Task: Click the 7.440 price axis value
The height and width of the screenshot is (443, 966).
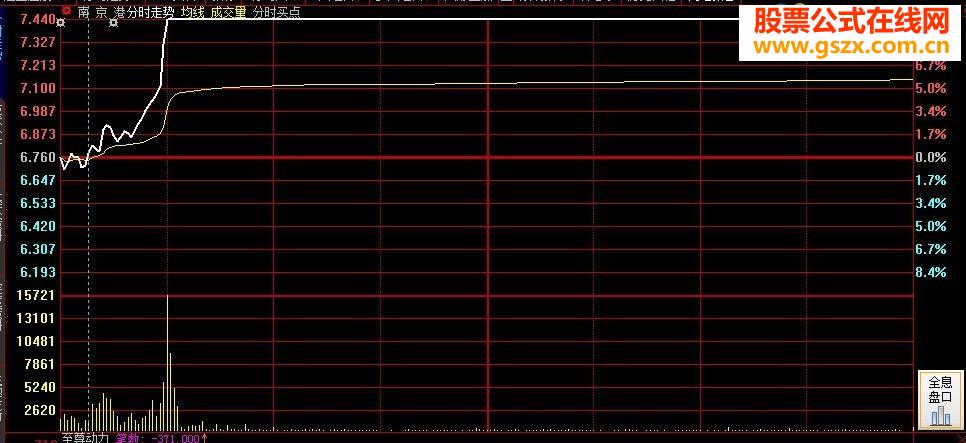Action: (38, 20)
